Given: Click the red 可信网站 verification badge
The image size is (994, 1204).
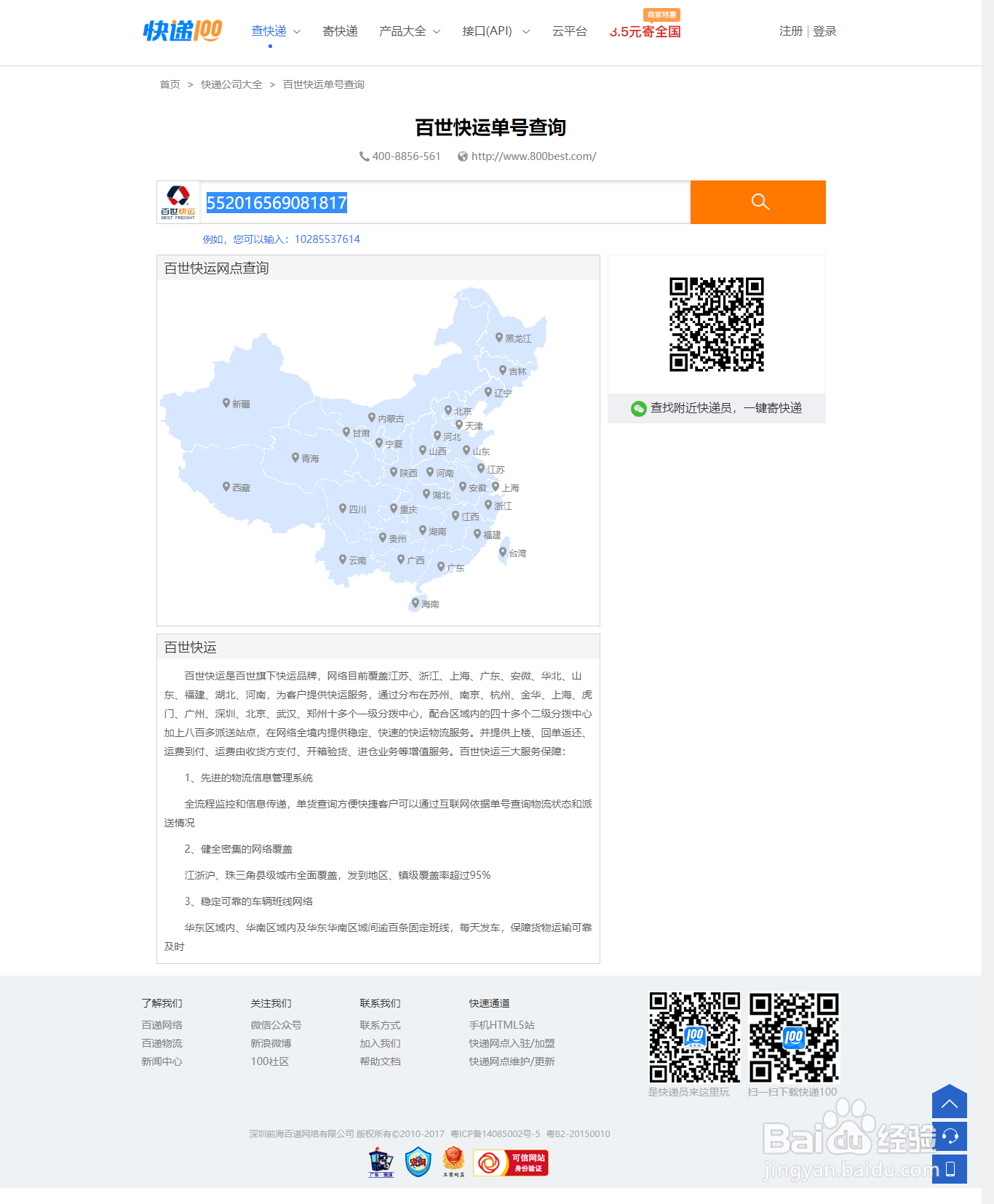Looking at the screenshot, I should click(x=511, y=1163).
